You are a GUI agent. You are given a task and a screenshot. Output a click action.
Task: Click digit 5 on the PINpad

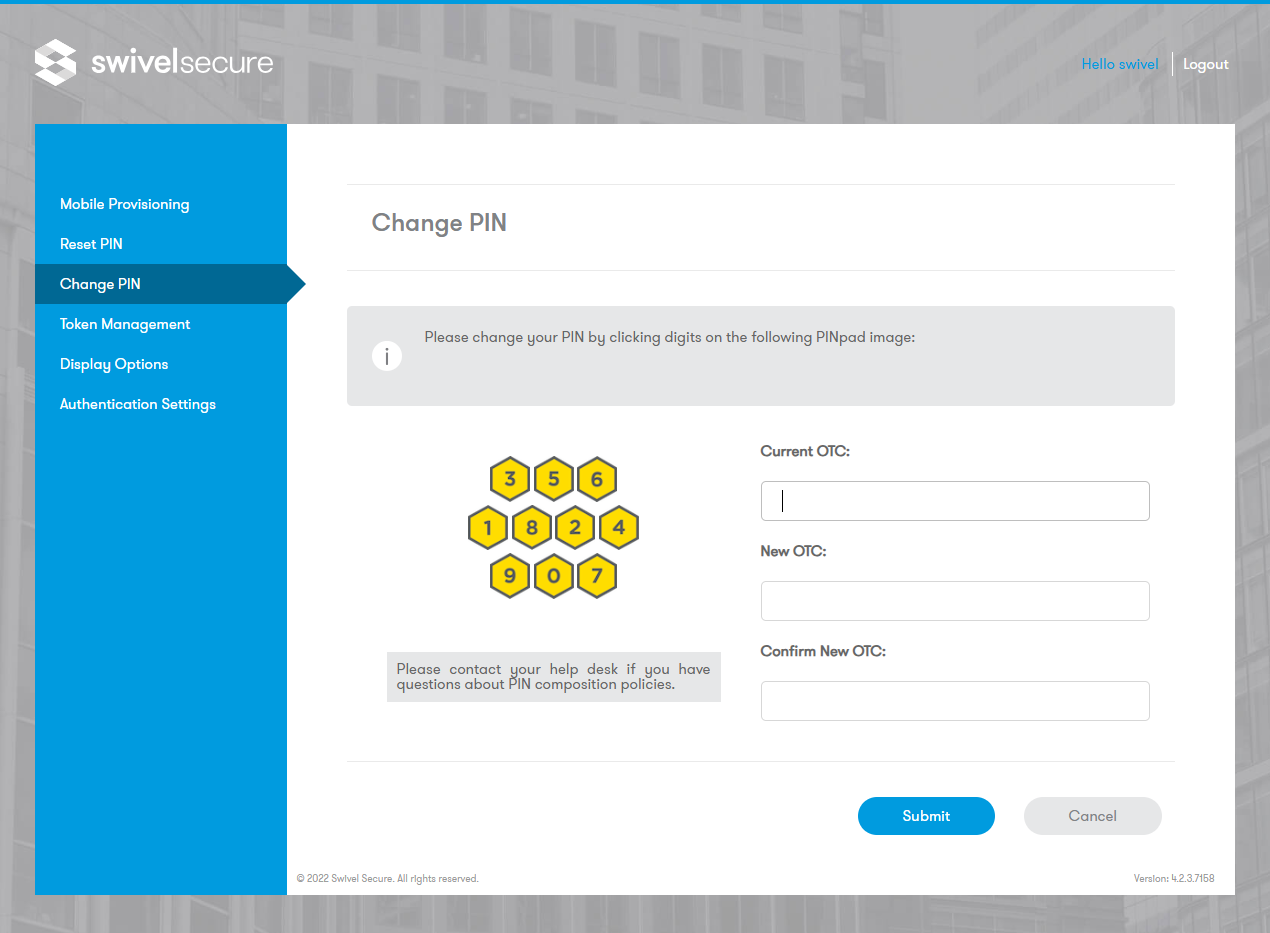point(553,478)
